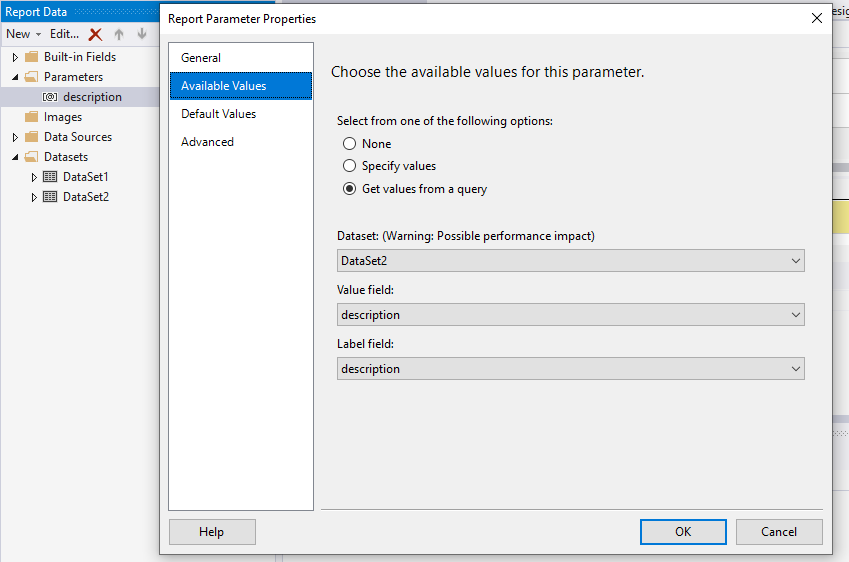Open the Dataset dropdown showing DataSet2
The width and height of the screenshot is (849, 562).
(x=571, y=261)
